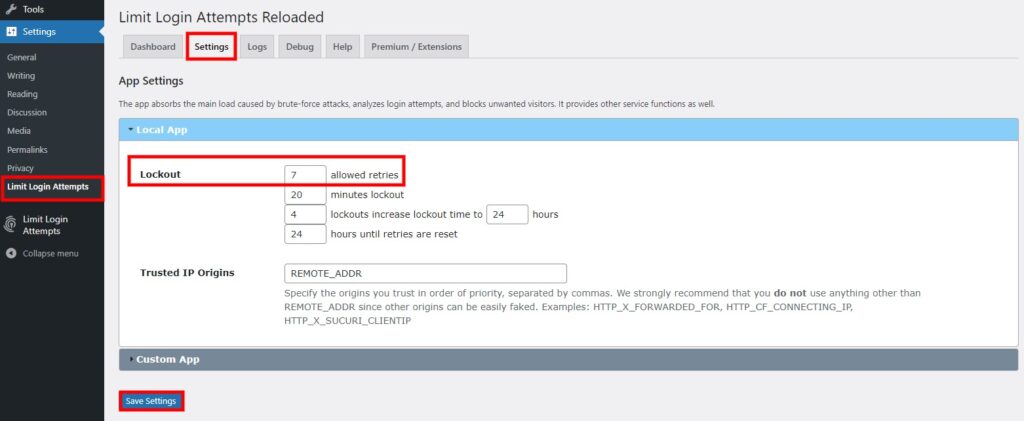
Task: Click the Collapse menu arrow icon
Action: click(x=11, y=253)
